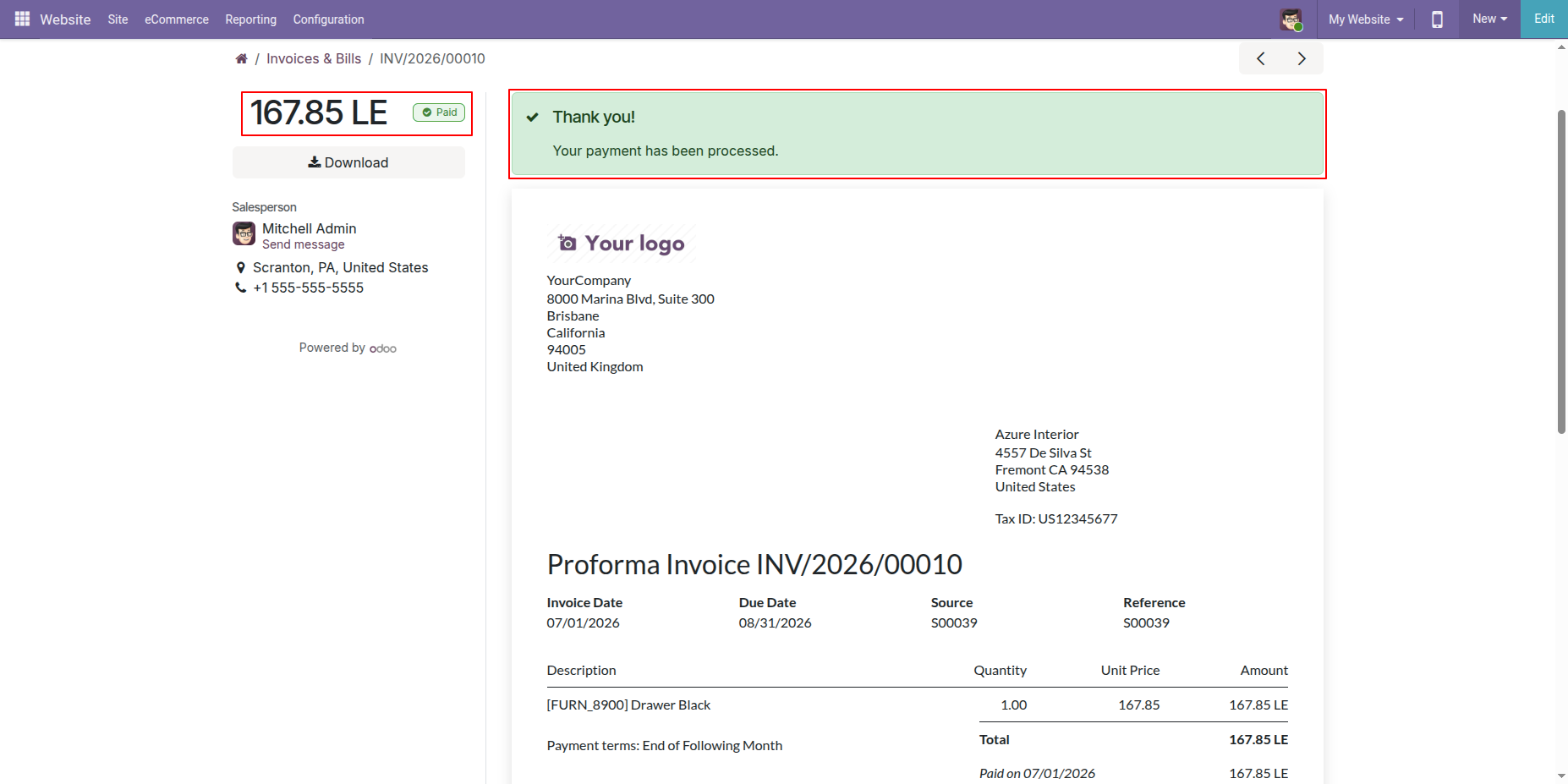Click the salesperson avatar picture

pos(244,233)
